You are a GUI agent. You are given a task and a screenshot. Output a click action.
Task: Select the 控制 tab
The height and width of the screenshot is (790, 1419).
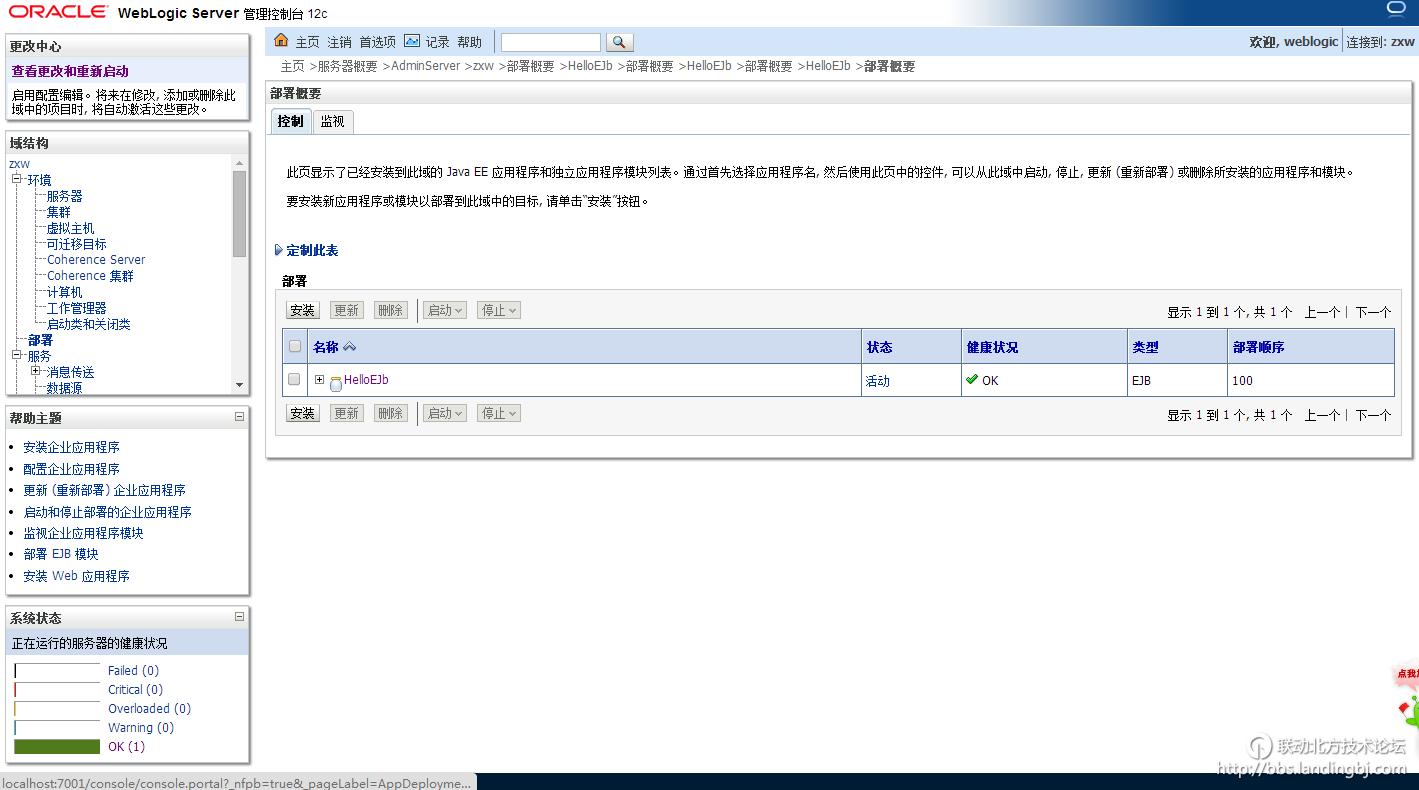pyautogui.click(x=290, y=121)
